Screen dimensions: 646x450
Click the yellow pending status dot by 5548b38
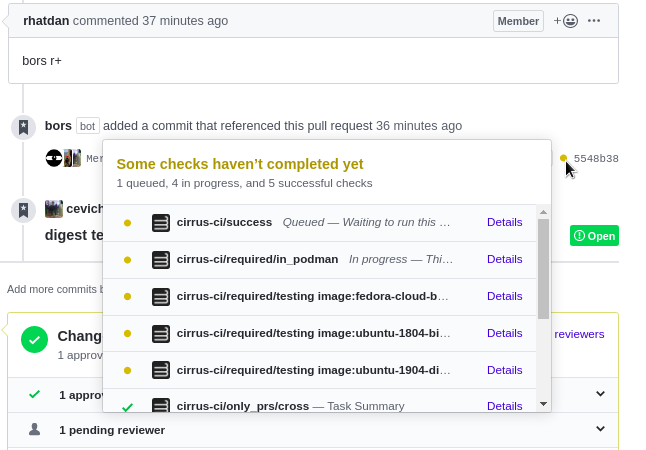563,158
